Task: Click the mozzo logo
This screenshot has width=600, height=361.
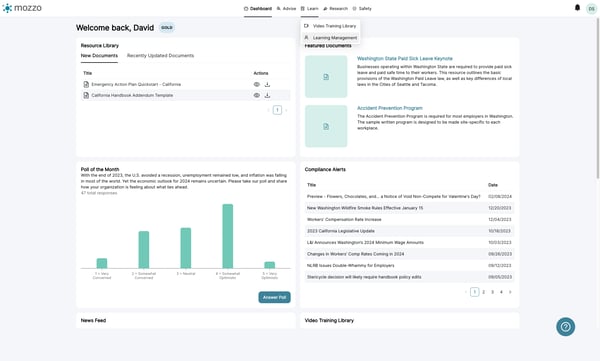Action: [x=22, y=8]
